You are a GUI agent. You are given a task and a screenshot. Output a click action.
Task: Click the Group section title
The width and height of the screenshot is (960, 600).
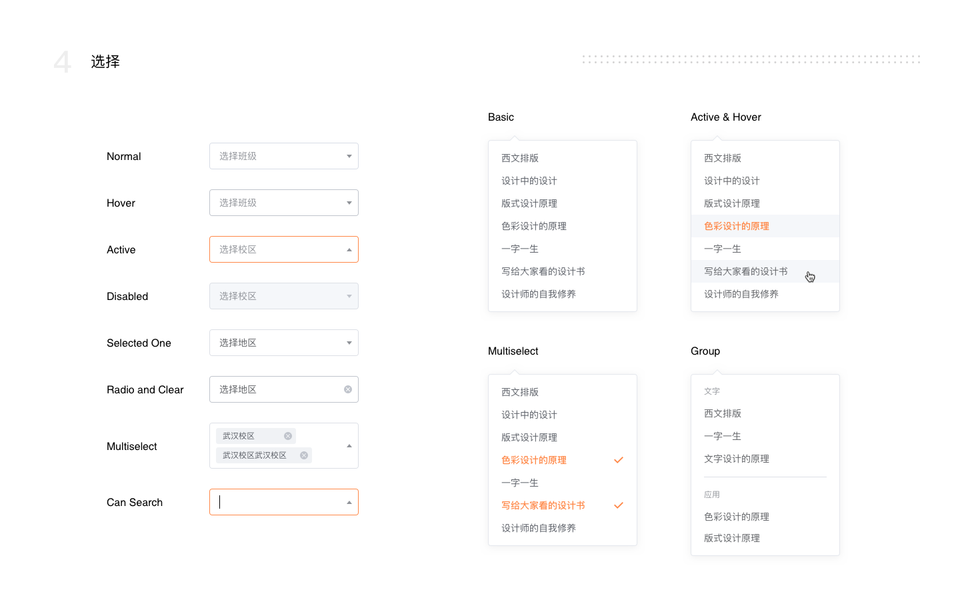coord(705,351)
